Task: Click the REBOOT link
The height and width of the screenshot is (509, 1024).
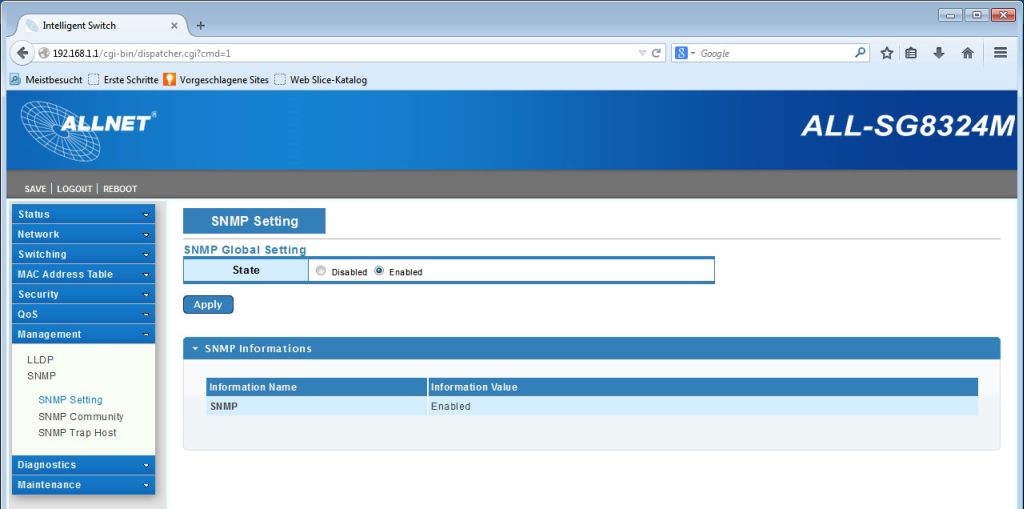Action: pos(120,189)
